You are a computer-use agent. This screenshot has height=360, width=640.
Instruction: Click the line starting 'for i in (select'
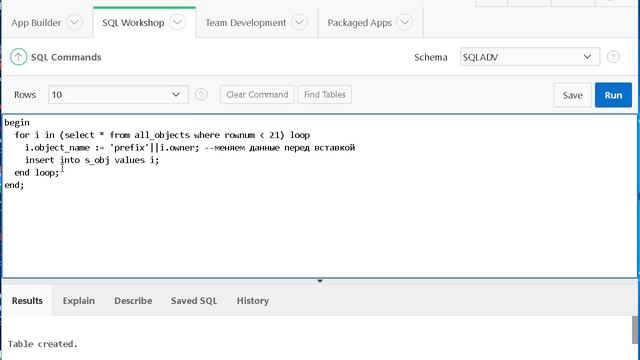coord(162,135)
